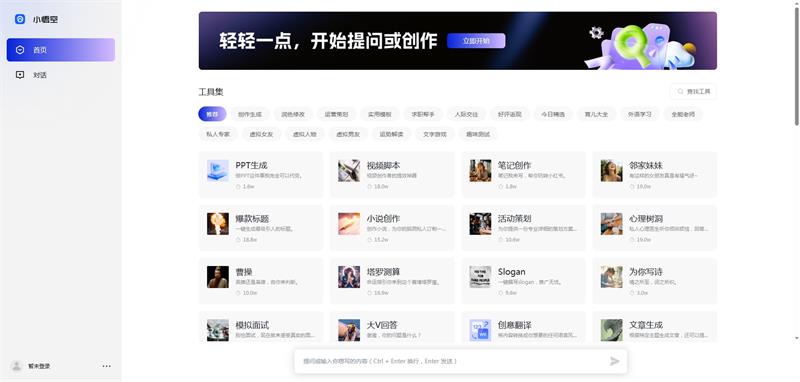Select the 外语学习 tab
This screenshot has width=800, height=382.
pos(640,114)
